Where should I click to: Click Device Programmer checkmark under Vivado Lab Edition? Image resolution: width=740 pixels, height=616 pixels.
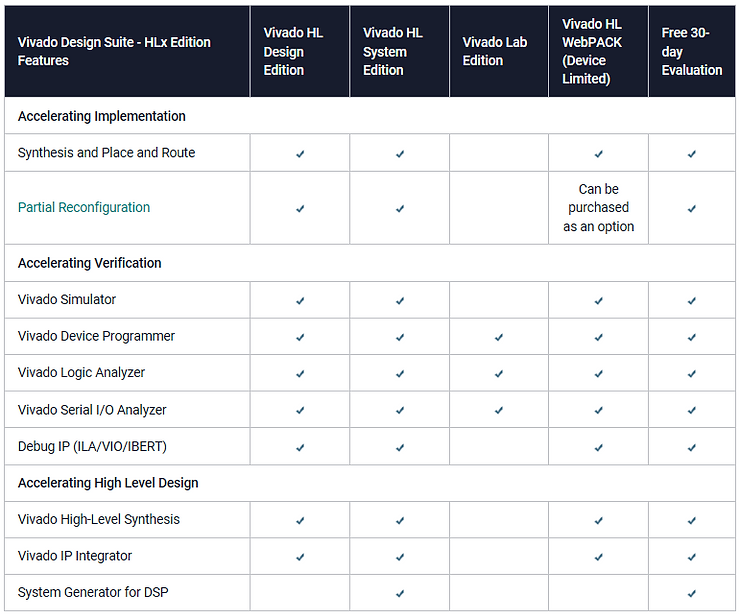pyautogui.click(x=499, y=337)
